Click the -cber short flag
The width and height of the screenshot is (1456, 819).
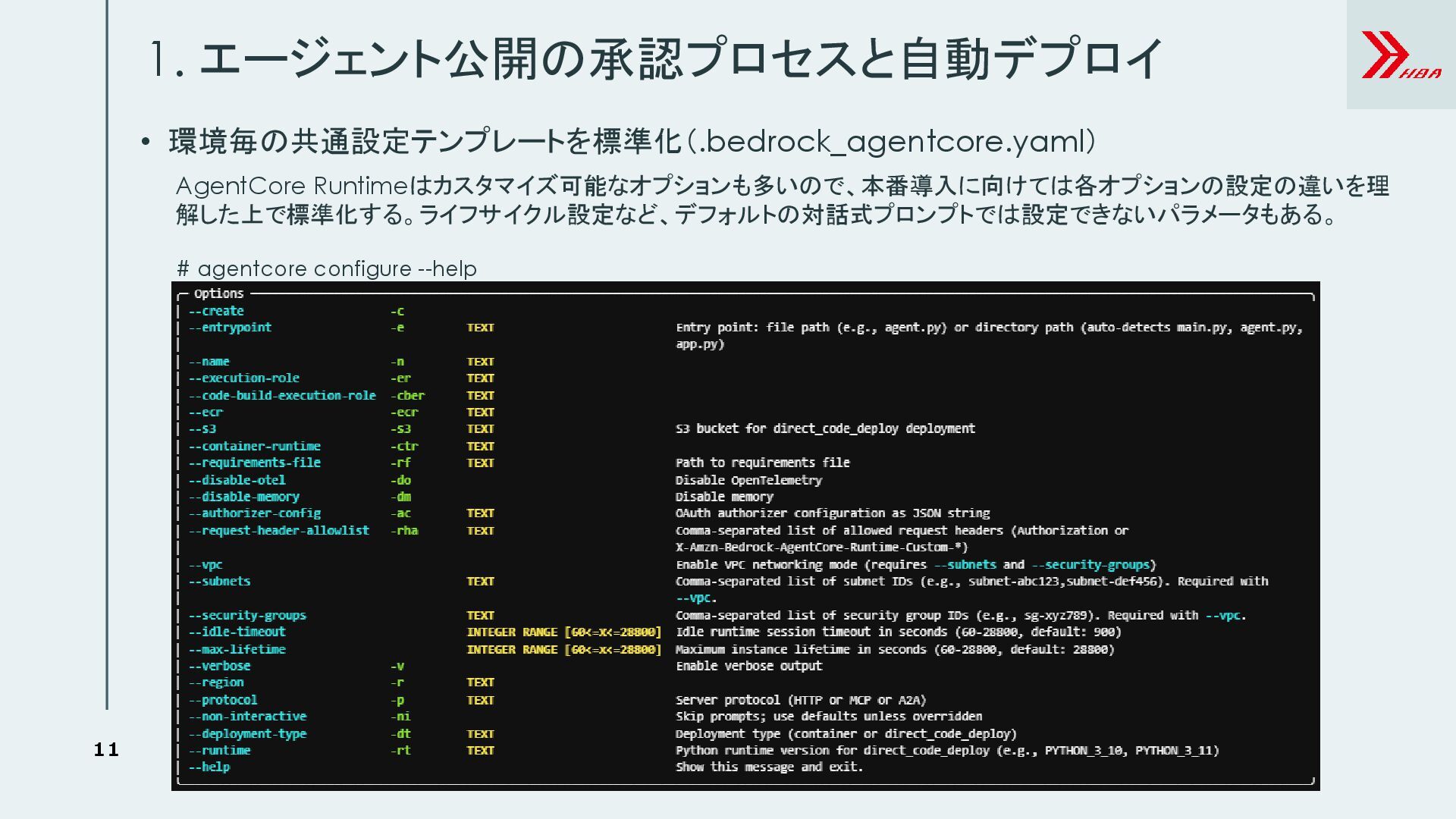pos(407,395)
